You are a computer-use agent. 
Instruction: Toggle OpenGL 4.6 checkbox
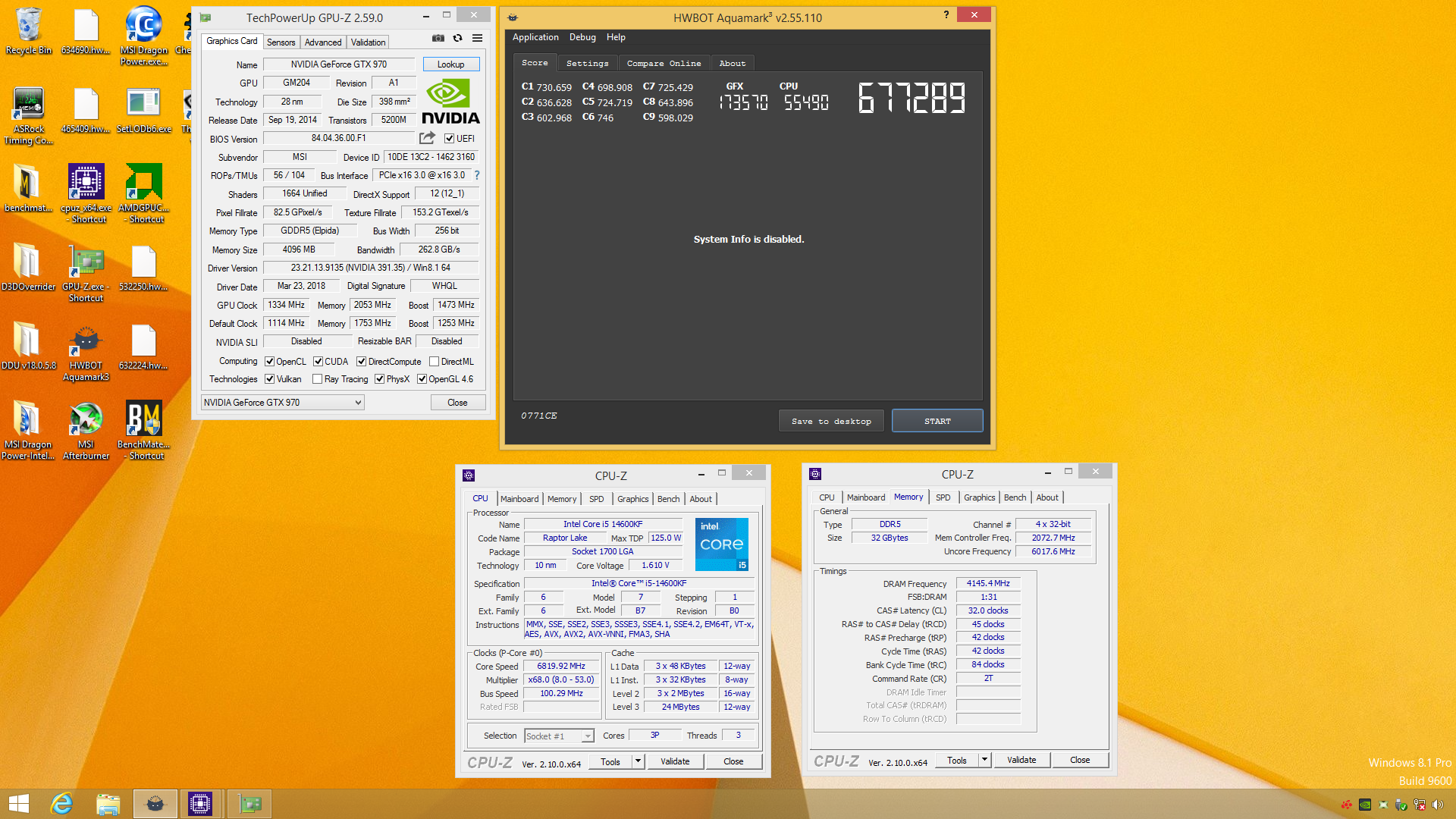(422, 379)
